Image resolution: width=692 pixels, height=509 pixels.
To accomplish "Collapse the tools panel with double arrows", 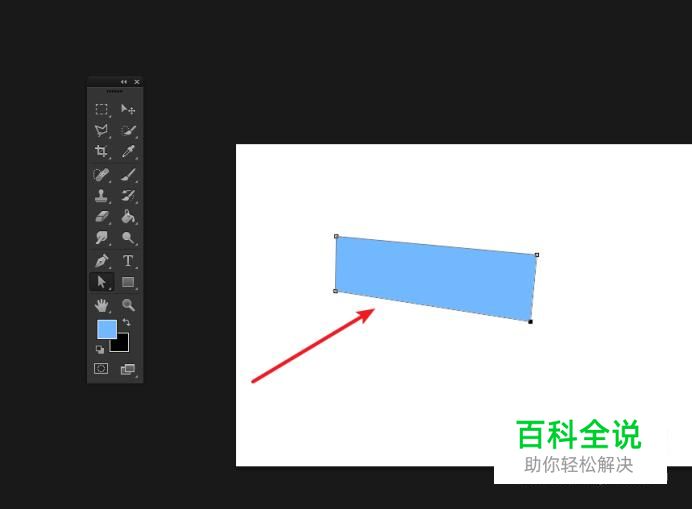I will pos(124,82).
